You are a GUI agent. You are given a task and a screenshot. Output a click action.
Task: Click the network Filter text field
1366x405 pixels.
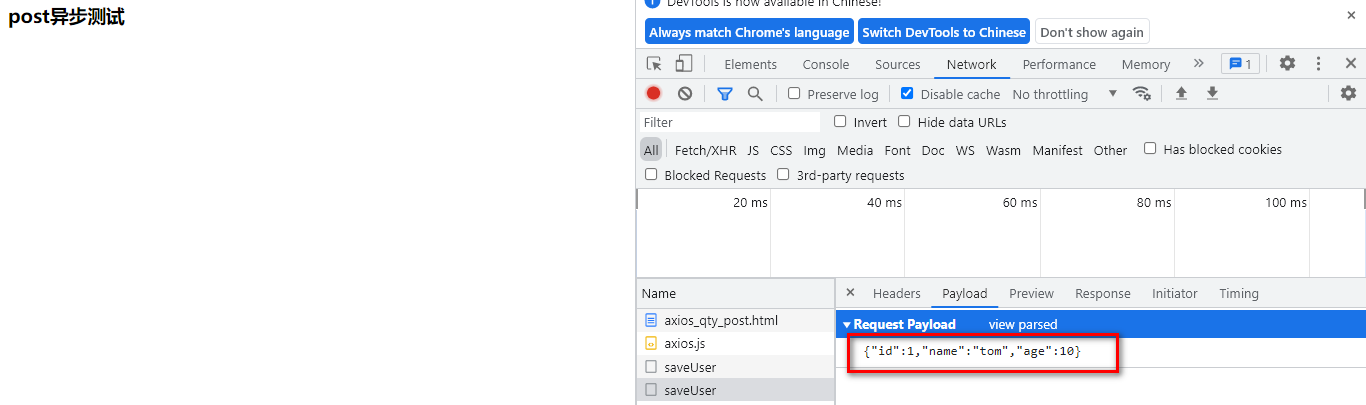(730, 122)
